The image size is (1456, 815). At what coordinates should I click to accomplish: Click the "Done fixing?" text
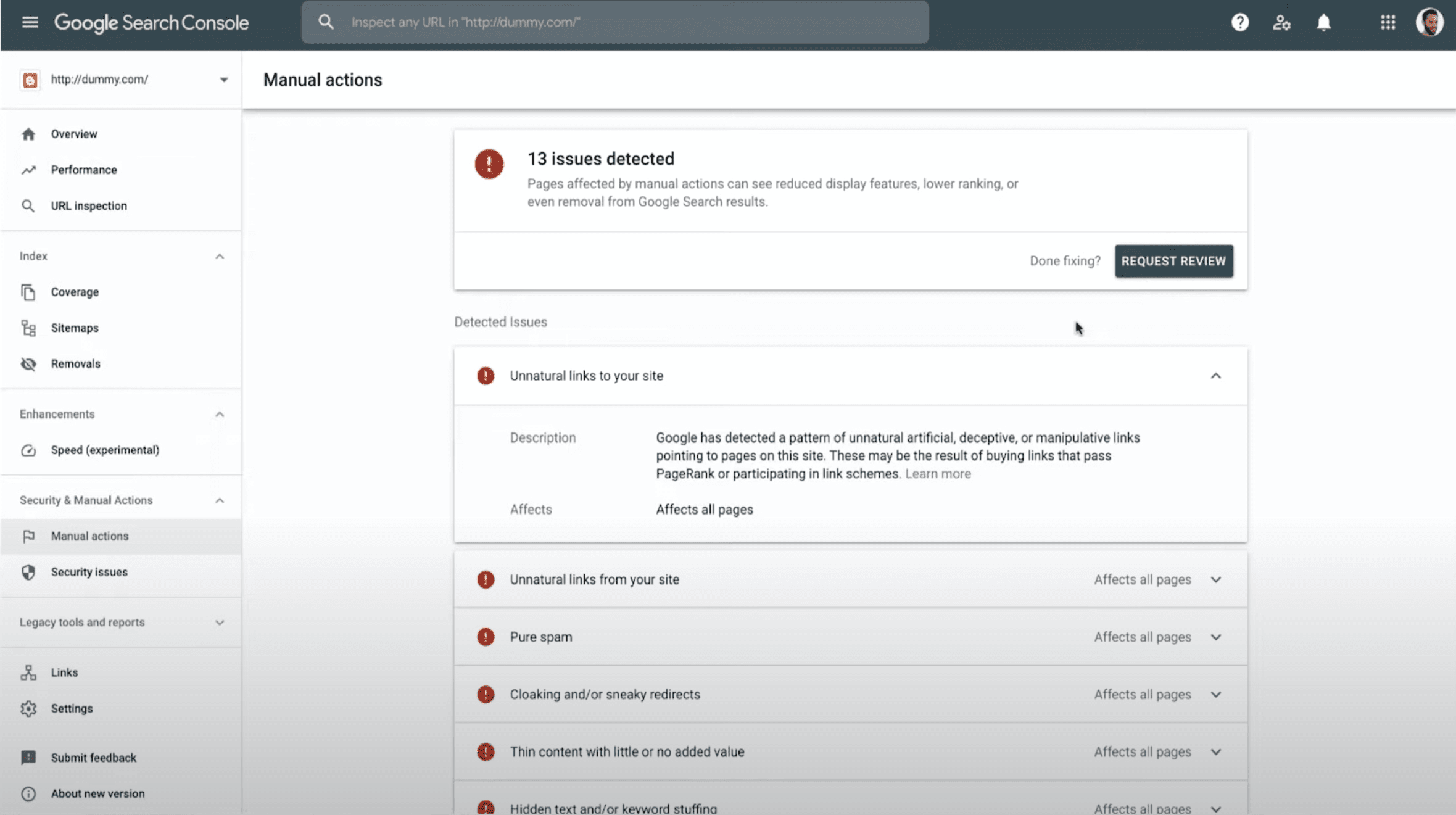(1065, 261)
